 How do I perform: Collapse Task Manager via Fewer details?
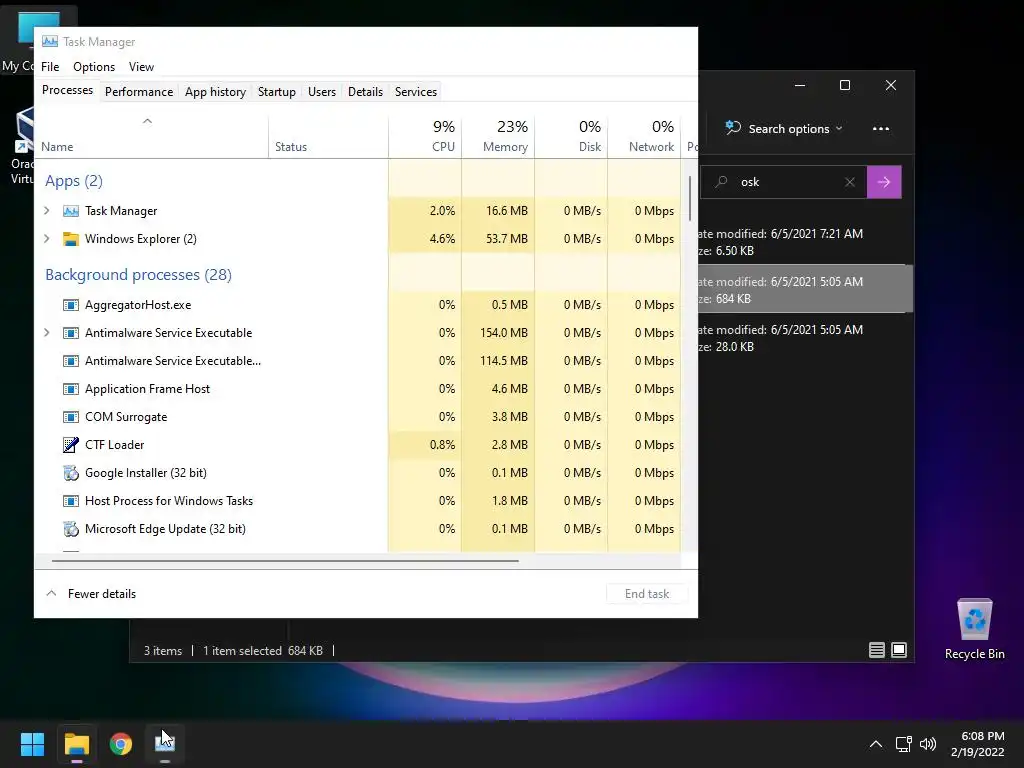coord(91,594)
